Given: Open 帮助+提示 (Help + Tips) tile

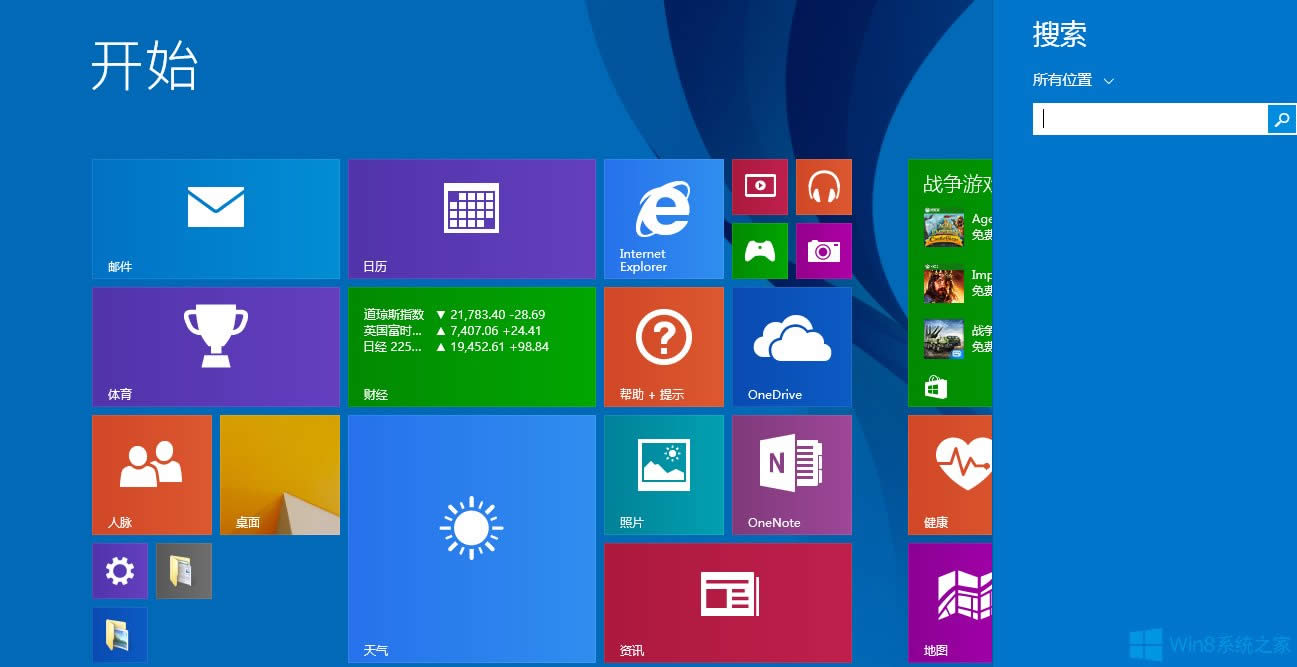Looking at the screenshot, I should [x=663, y=346].
